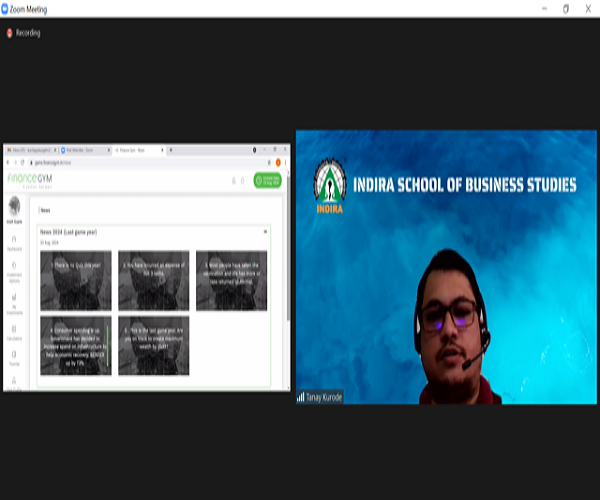600x500 pixels.
Task: Select Tanay Kurode's video tile
Action: (446, 267)
